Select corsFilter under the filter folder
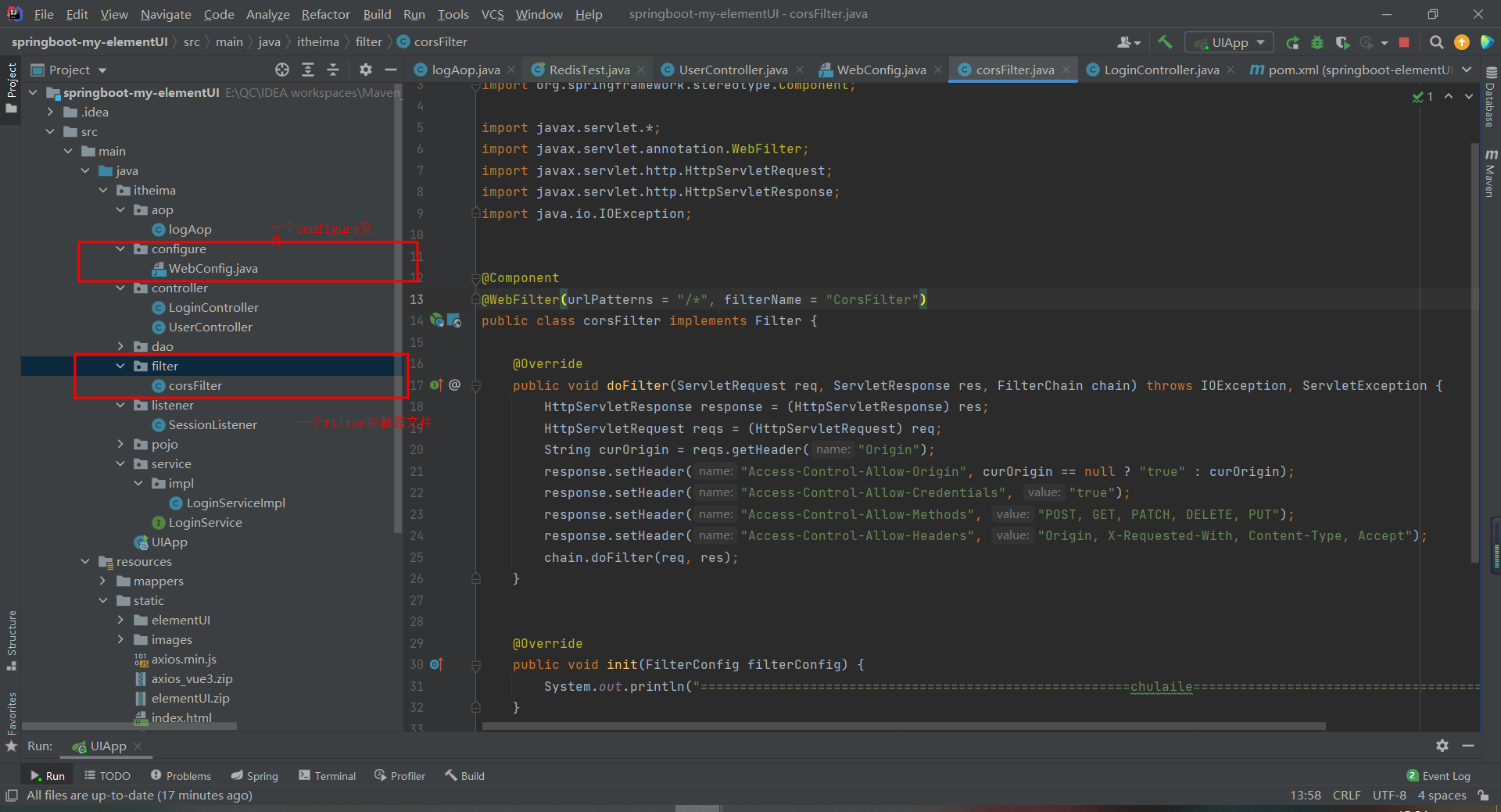1501x812 pixels. [x=195, y=385]
